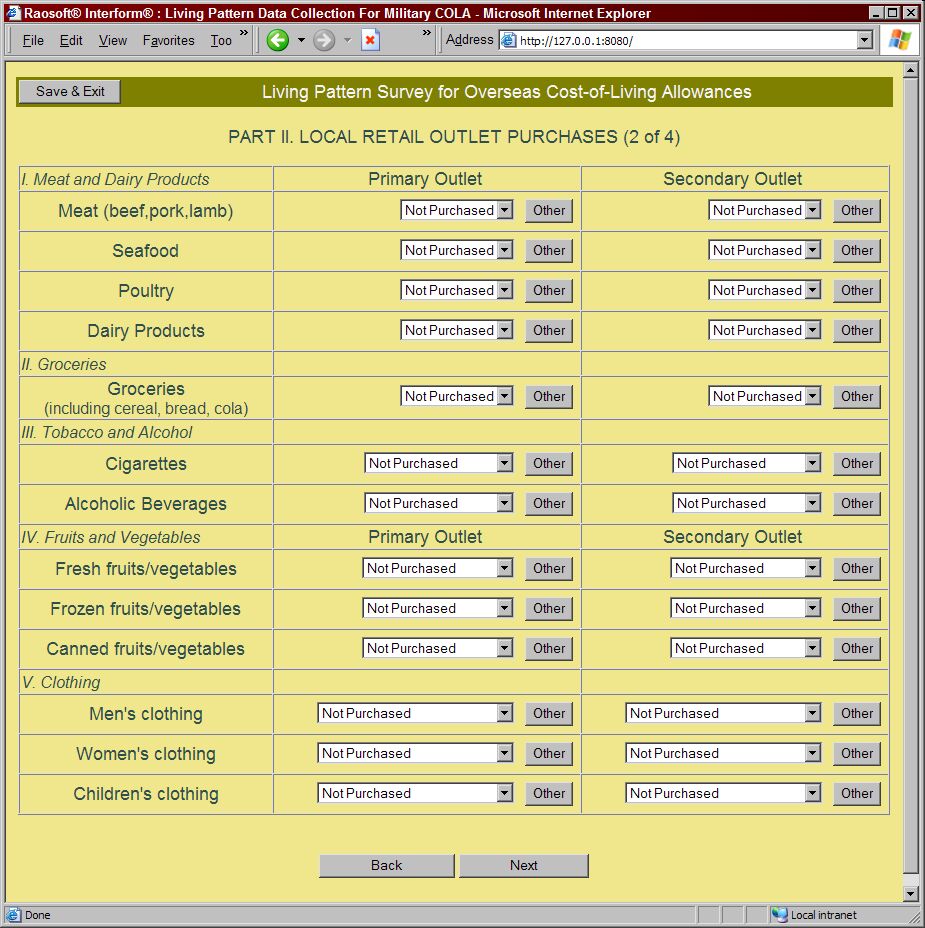Screen dimensions: 925x928
Task: Expand the hidden menu bar chevron
Action: [244, 33]
